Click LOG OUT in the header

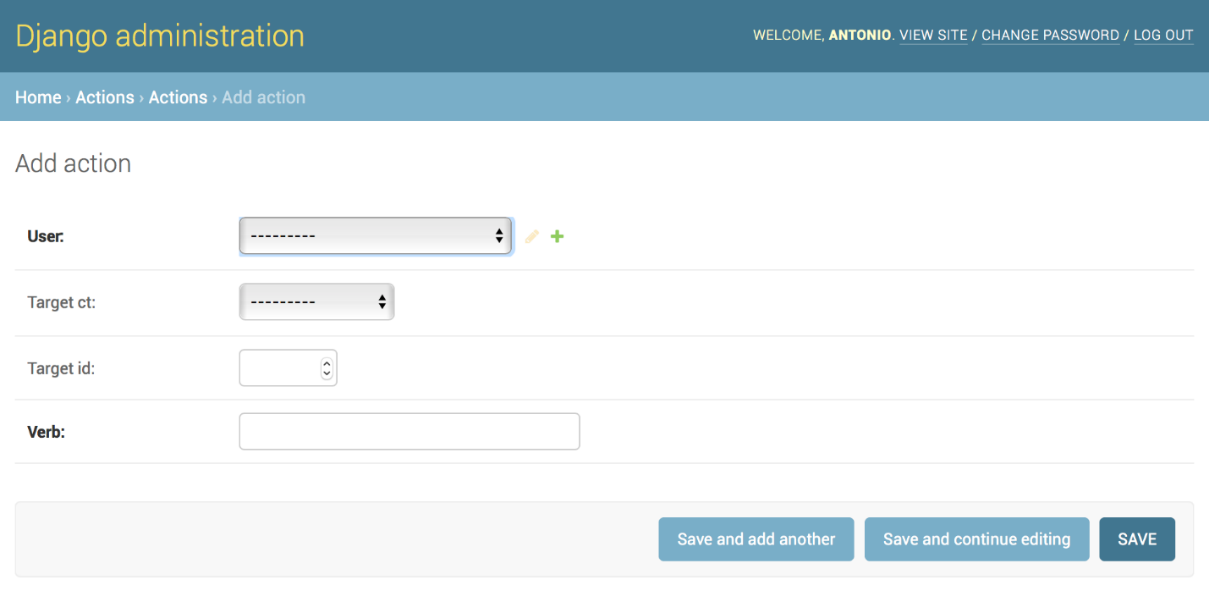point(1163,35)
